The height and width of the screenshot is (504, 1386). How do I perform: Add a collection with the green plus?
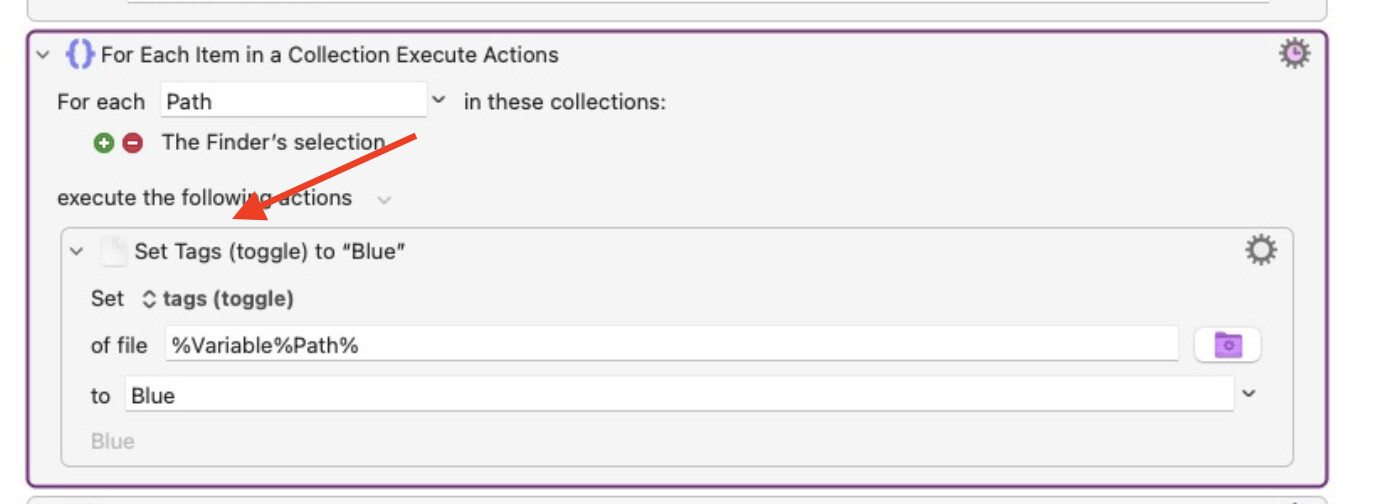(x=104, y=143)
